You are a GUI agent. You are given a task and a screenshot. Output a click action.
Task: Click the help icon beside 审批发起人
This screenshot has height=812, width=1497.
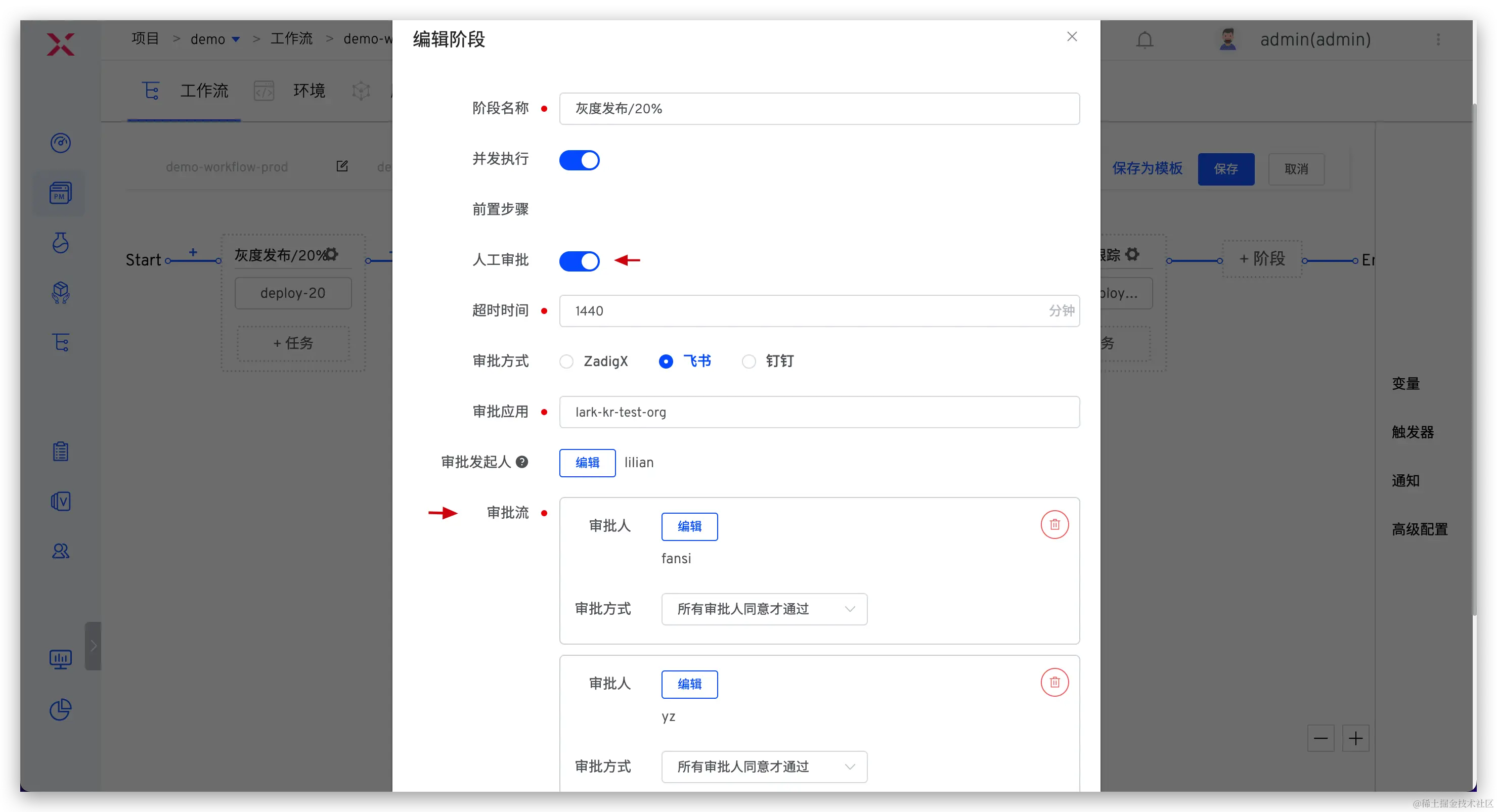click(x=522, y=462)
